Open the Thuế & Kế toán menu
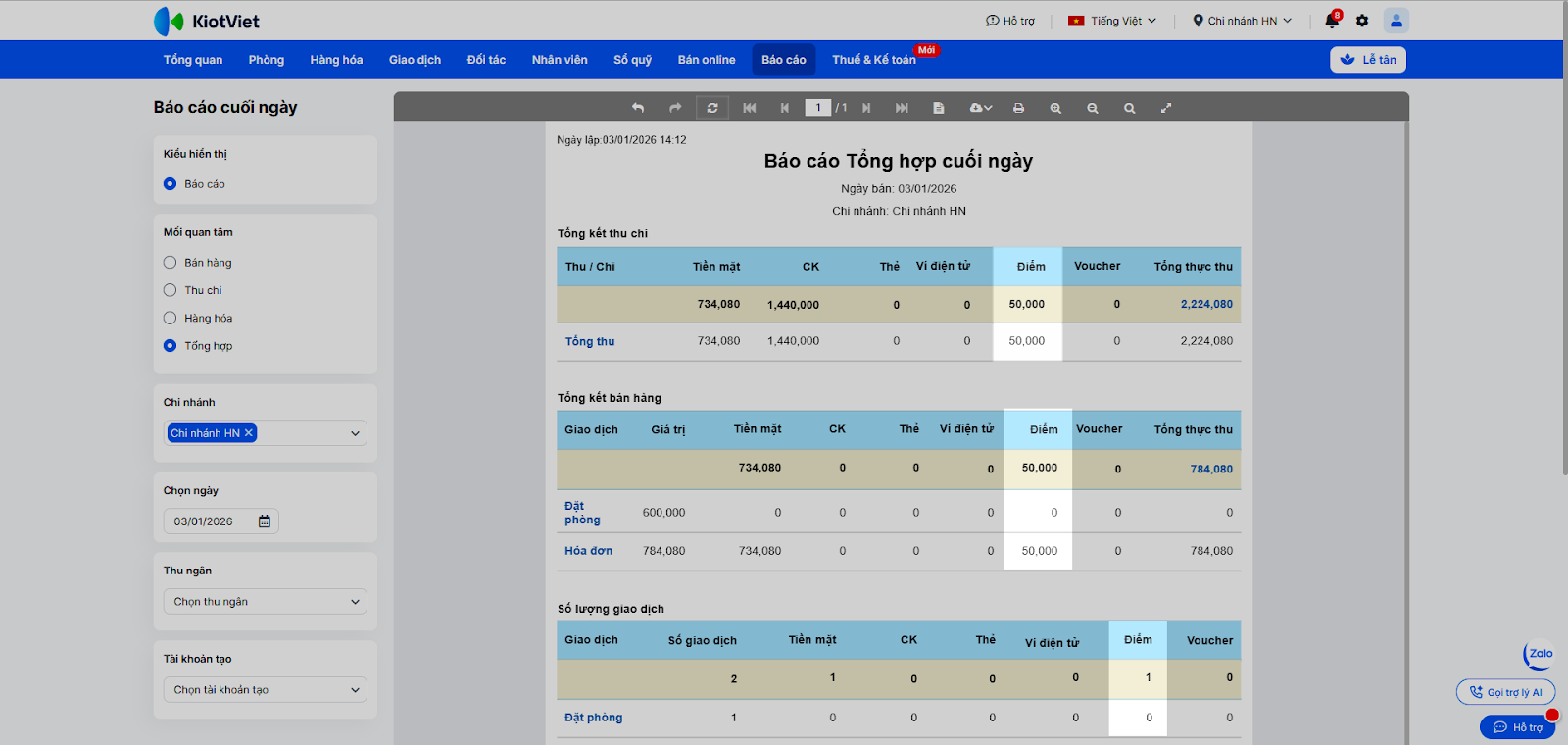1568x745 pixels. [874, 60]
